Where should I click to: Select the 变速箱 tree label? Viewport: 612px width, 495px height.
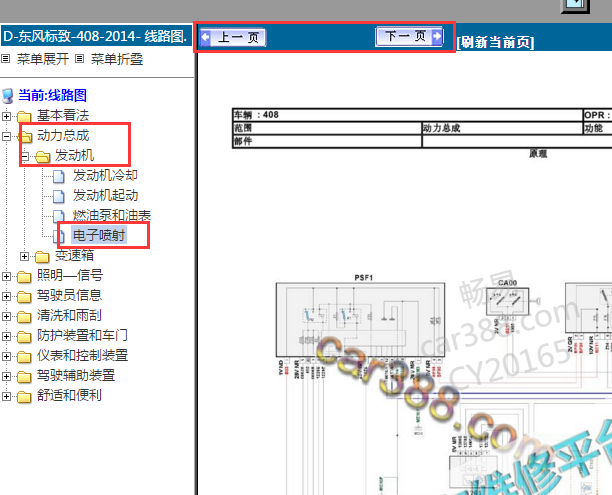(75, 255)
